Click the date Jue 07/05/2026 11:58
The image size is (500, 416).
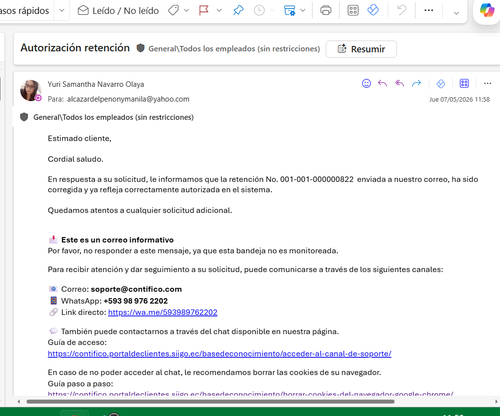(459, 99)
